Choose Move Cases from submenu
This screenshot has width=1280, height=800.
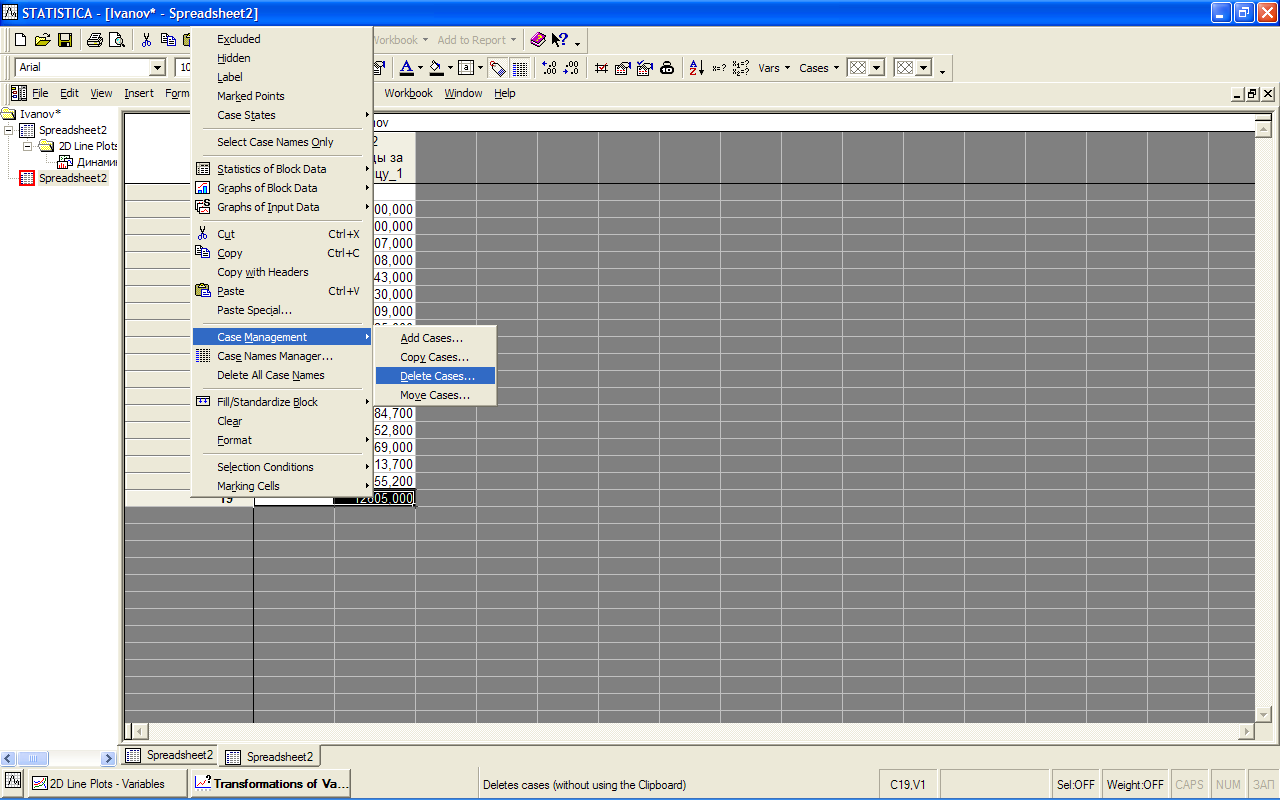pyautogui.click(x=435, y=395)
